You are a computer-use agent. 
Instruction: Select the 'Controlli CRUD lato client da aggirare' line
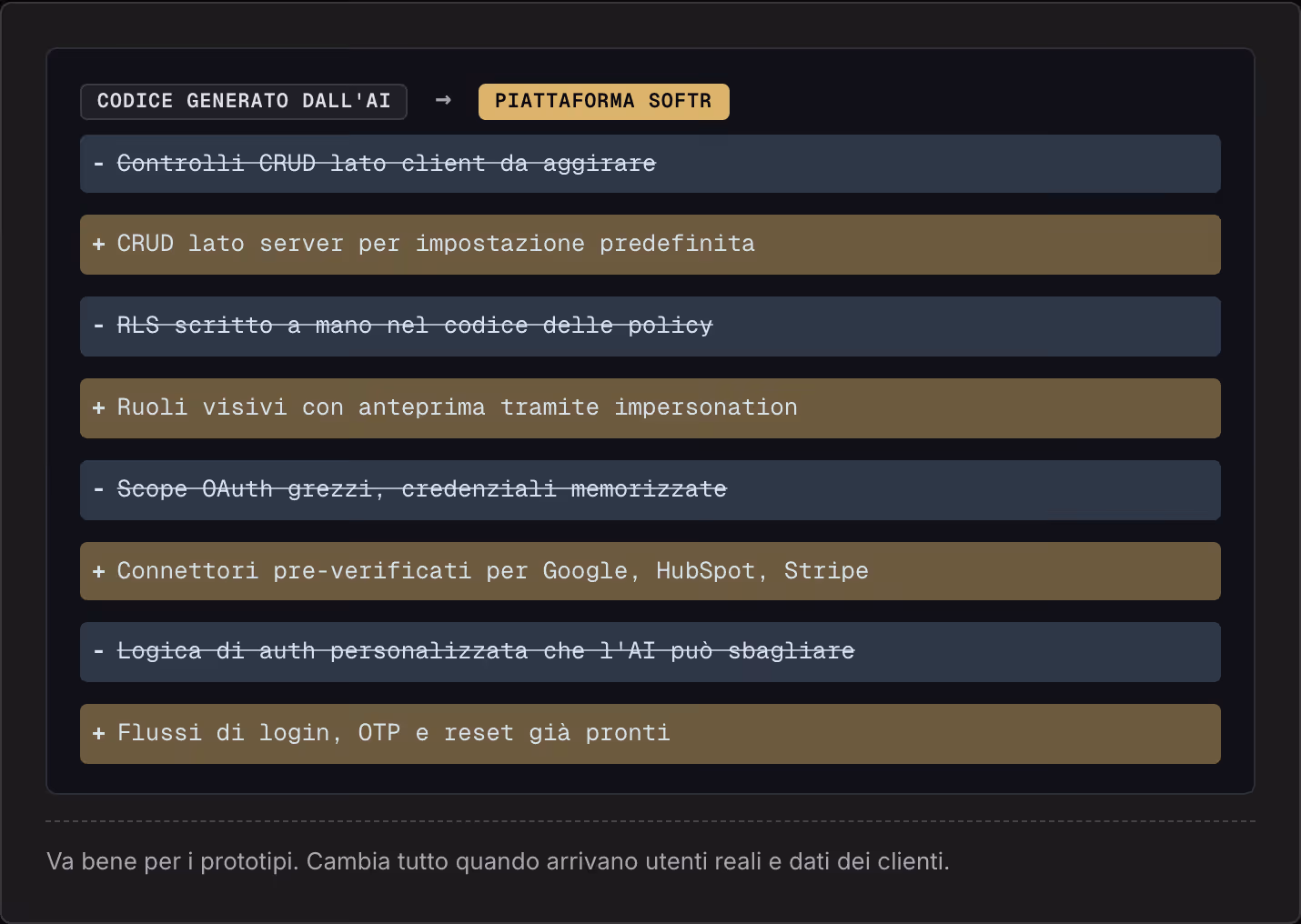click(650, 164)
